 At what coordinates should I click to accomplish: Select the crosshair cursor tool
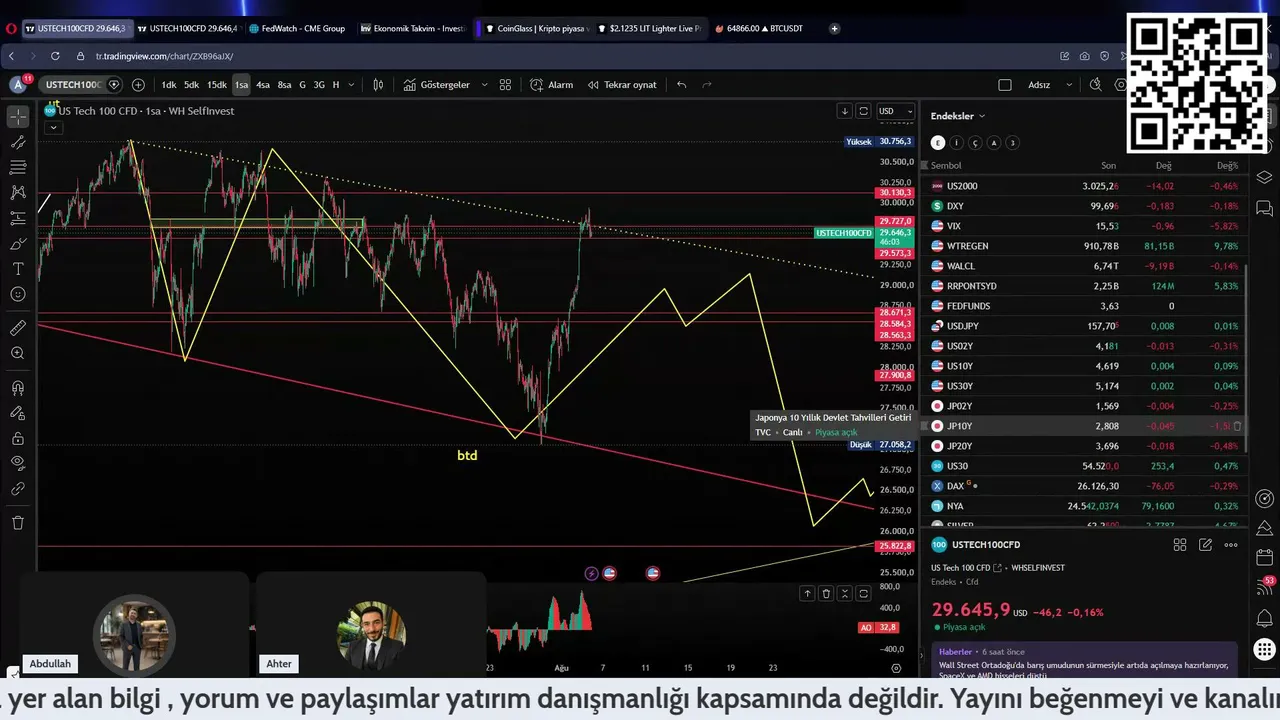point(18,118)
